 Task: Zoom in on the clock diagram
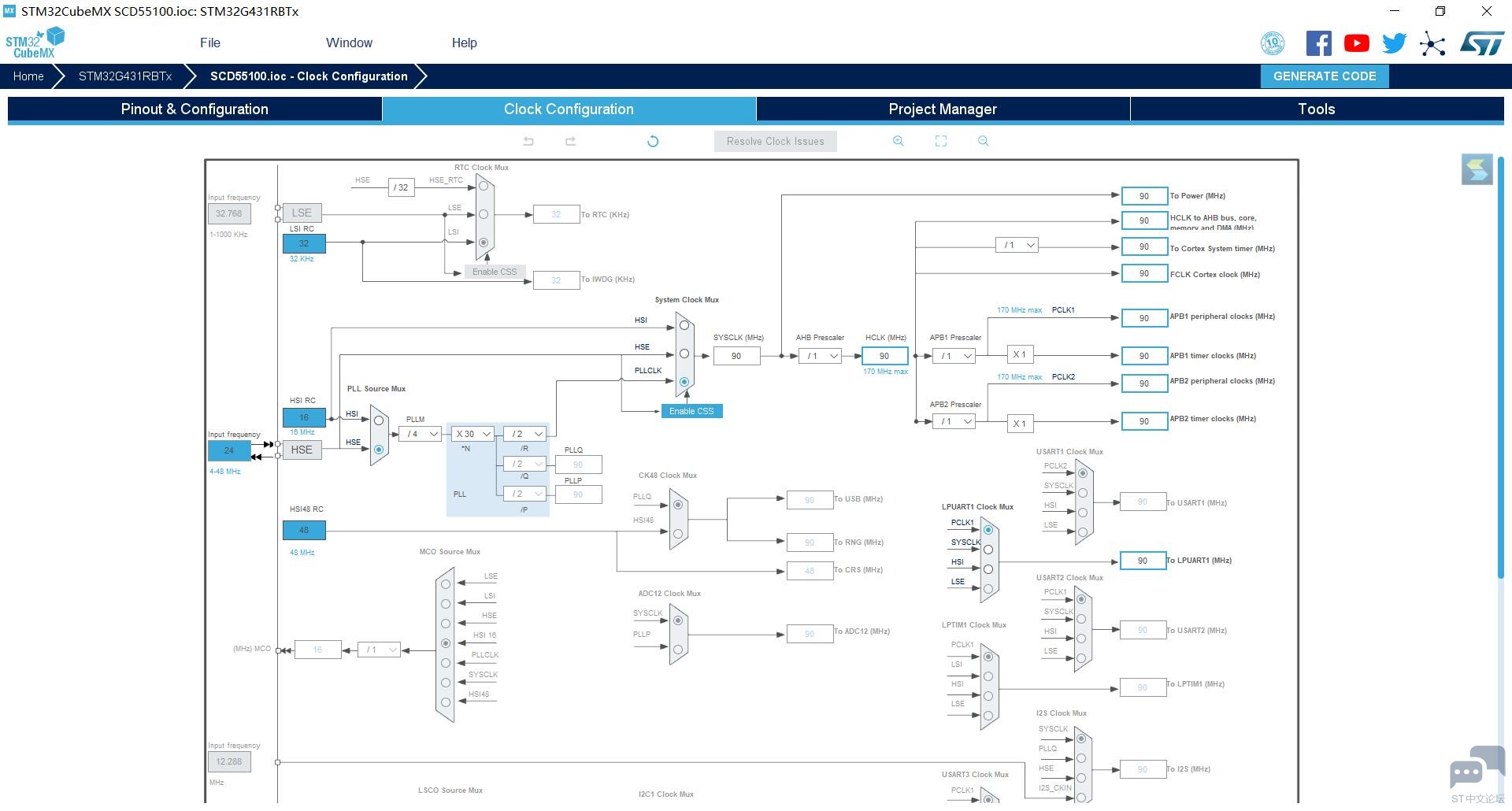coord(898,141)
